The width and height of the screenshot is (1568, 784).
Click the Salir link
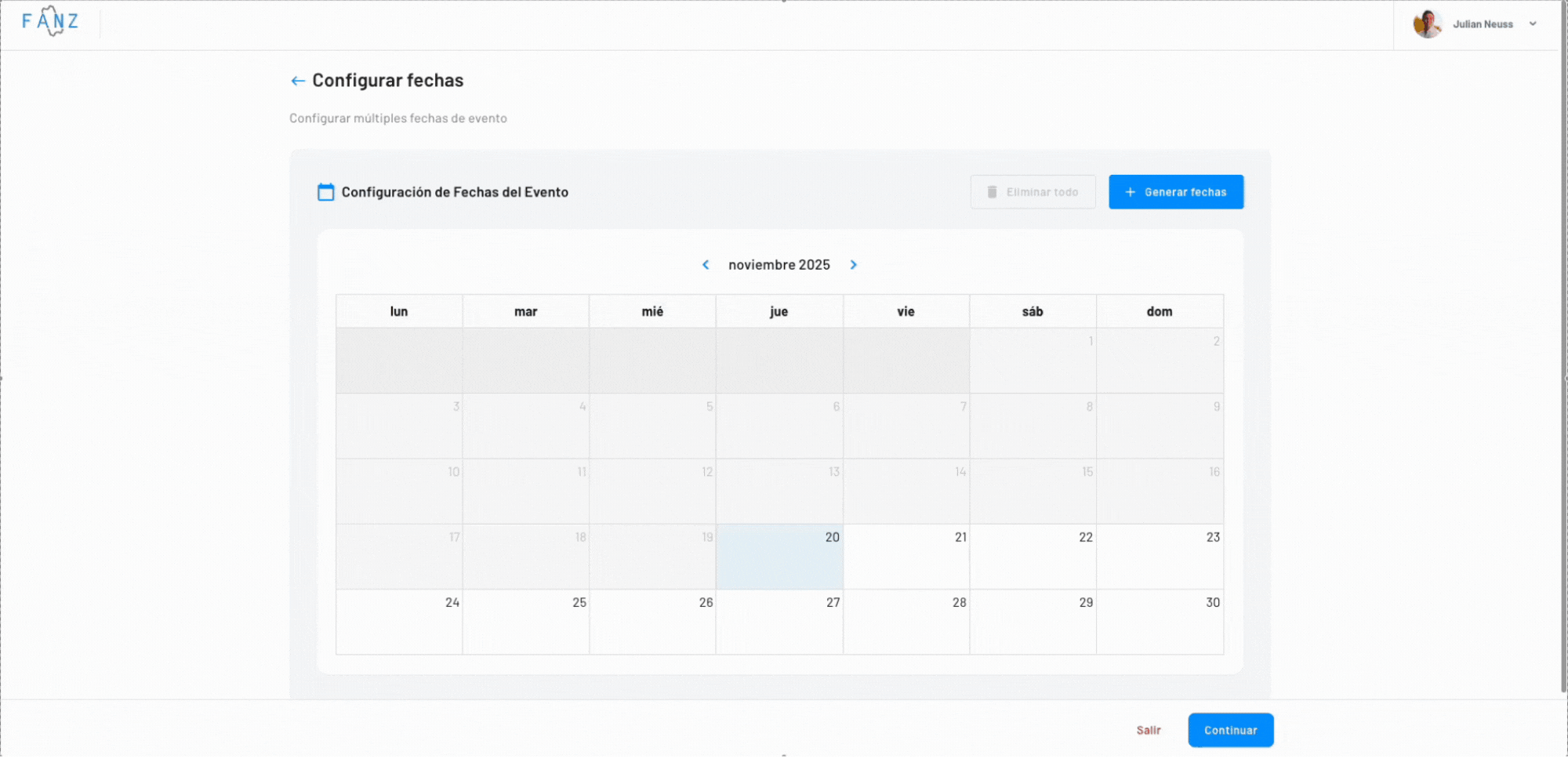pos(1148,730)
